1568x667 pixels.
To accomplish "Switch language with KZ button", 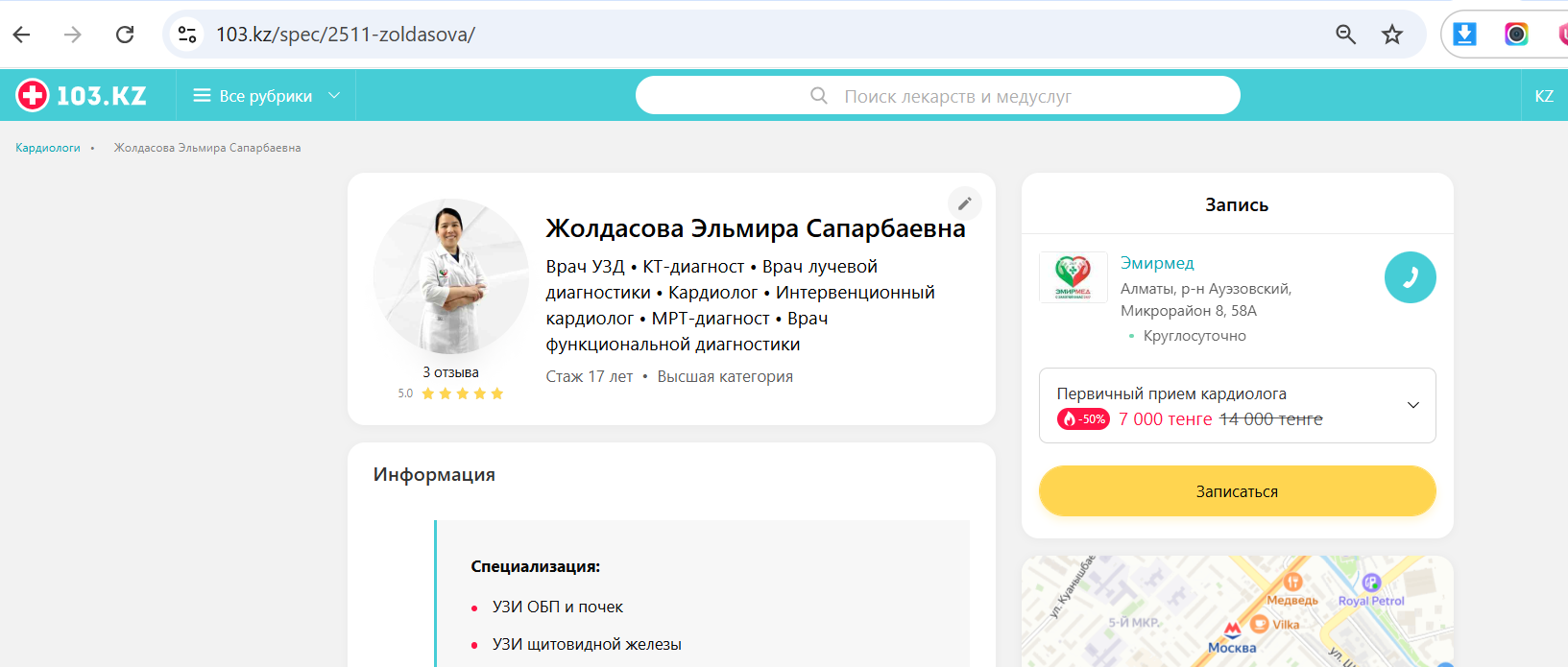I will coord(1544,96).
